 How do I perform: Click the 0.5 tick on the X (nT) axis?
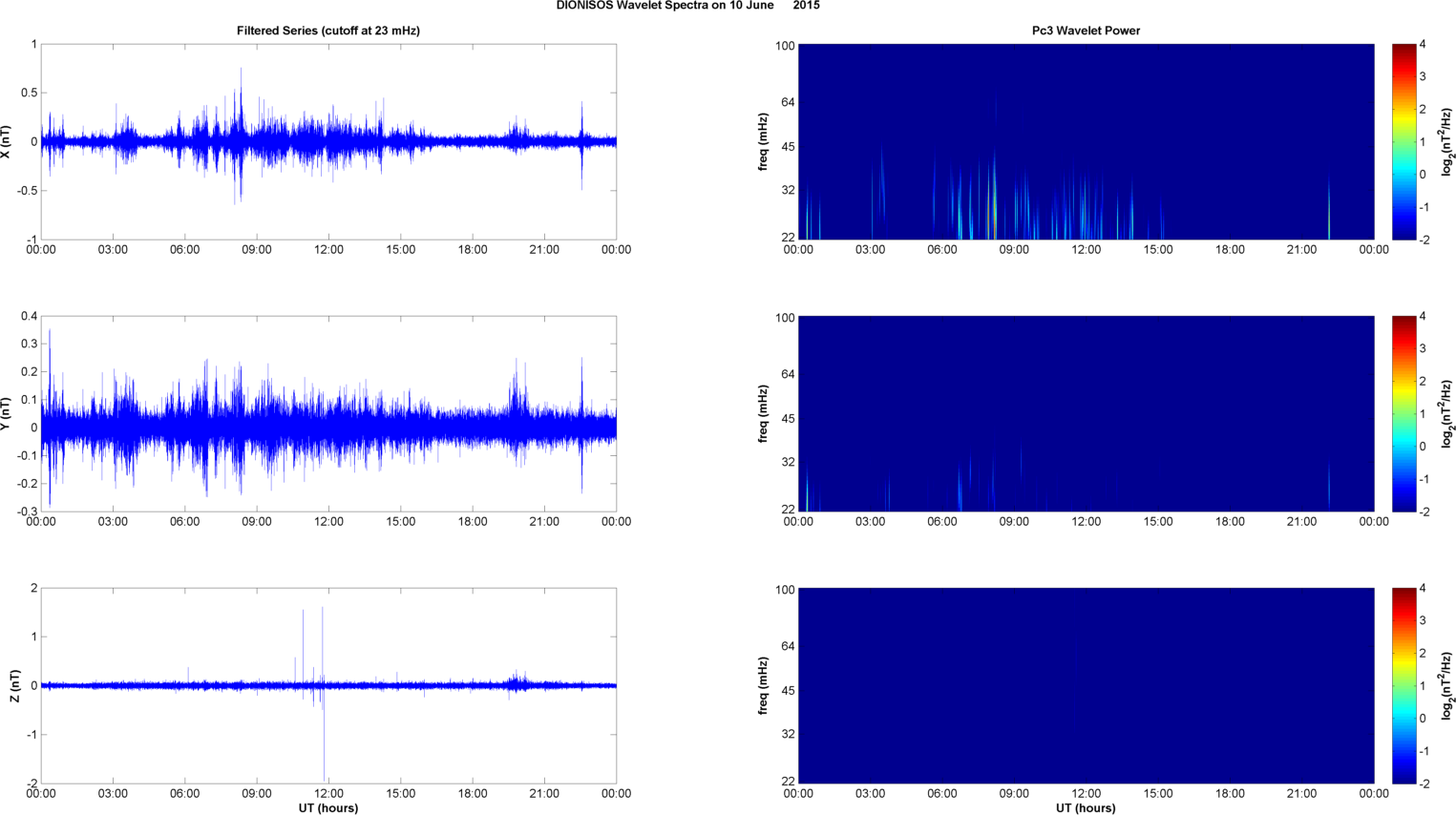(x=29, y=93)
